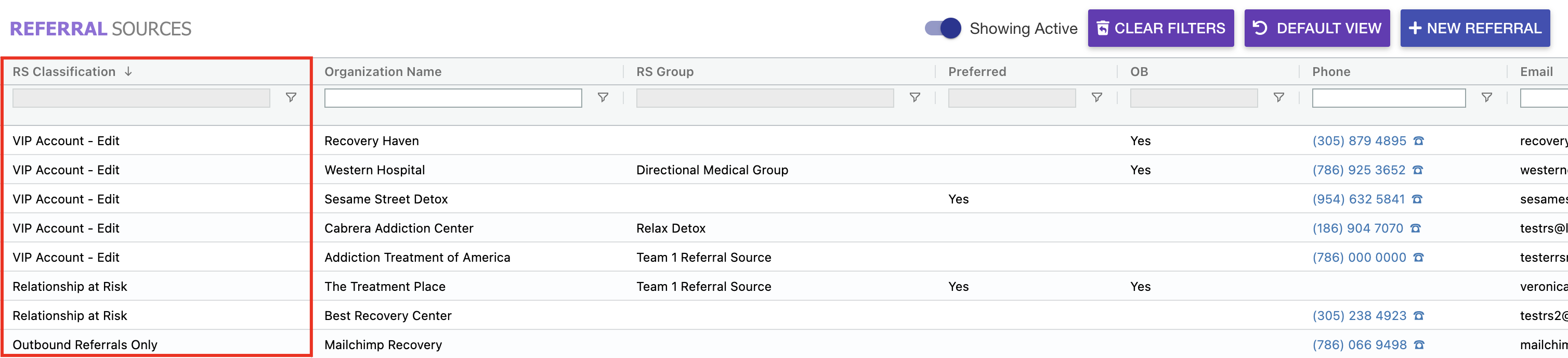The width and height of the screenshot is (1568, 358).
Task: Open the RS Classification filter dropdown field
Action: click(141, 98)
